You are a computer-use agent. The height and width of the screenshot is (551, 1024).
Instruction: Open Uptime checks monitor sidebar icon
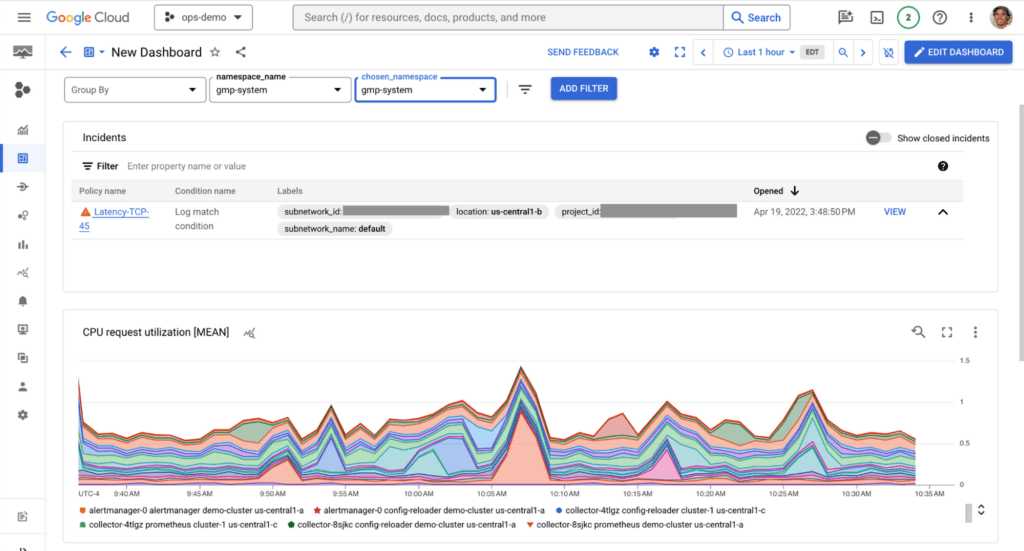tap(23, 330)
